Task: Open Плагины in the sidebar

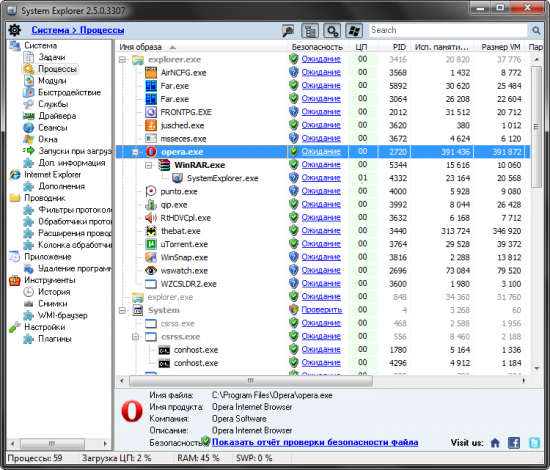Action: click(54, 339)
